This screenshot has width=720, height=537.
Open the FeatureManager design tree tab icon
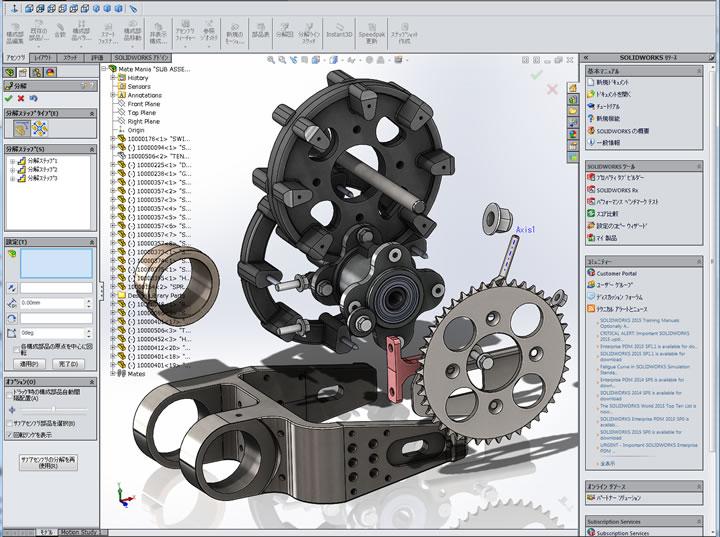point(9,72)
